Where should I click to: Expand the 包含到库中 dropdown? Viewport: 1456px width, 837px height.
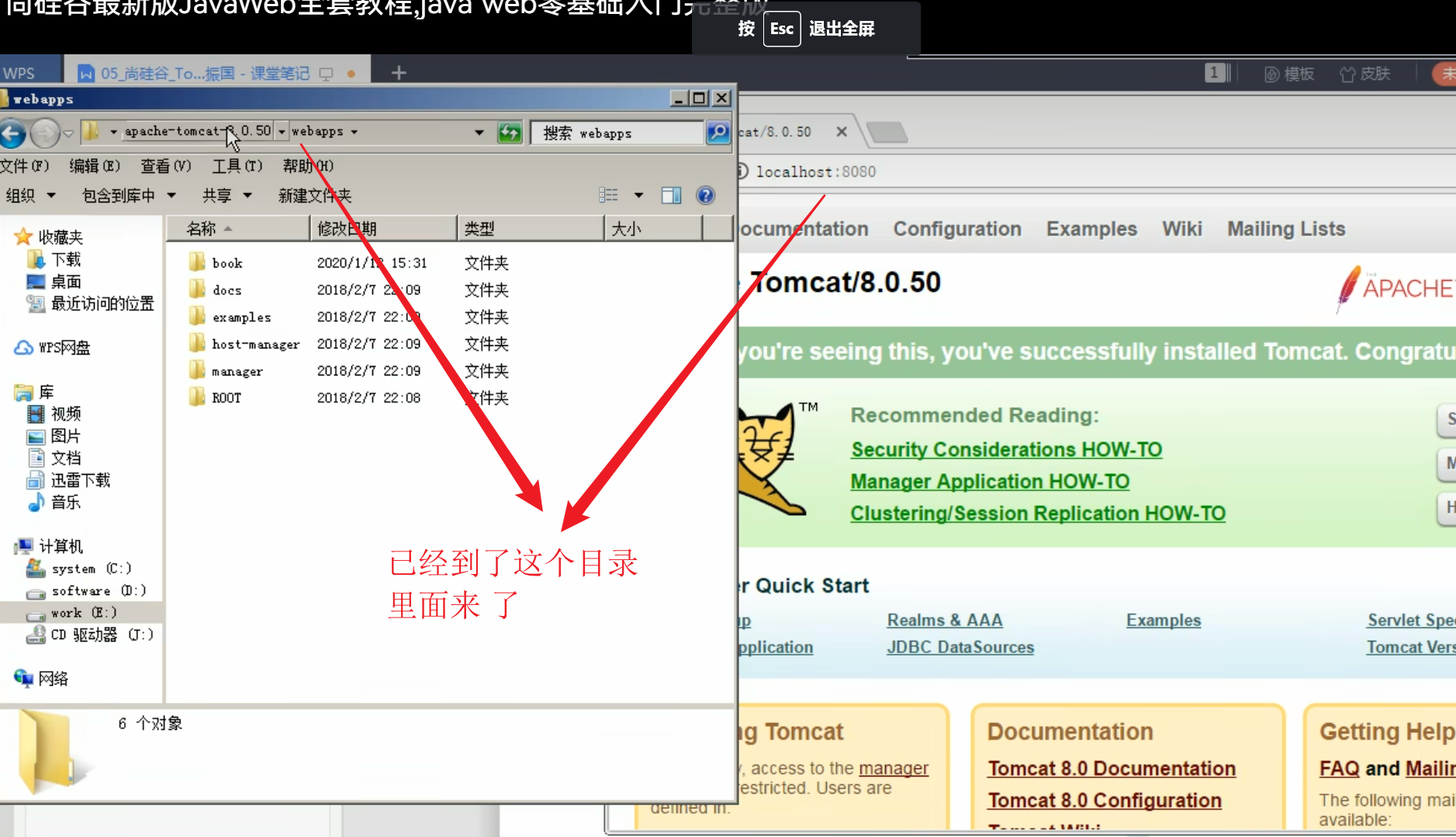[x=130, y=195]
